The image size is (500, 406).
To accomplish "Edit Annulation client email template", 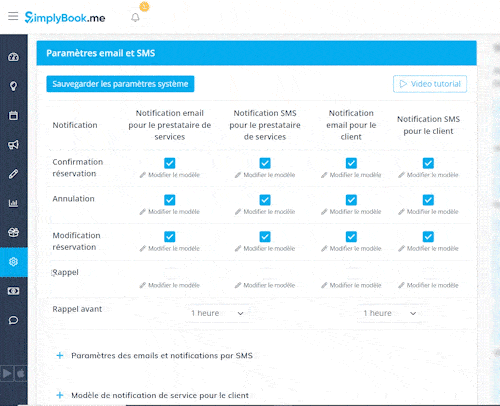I will pyautogui.click(x=351, y=212).
